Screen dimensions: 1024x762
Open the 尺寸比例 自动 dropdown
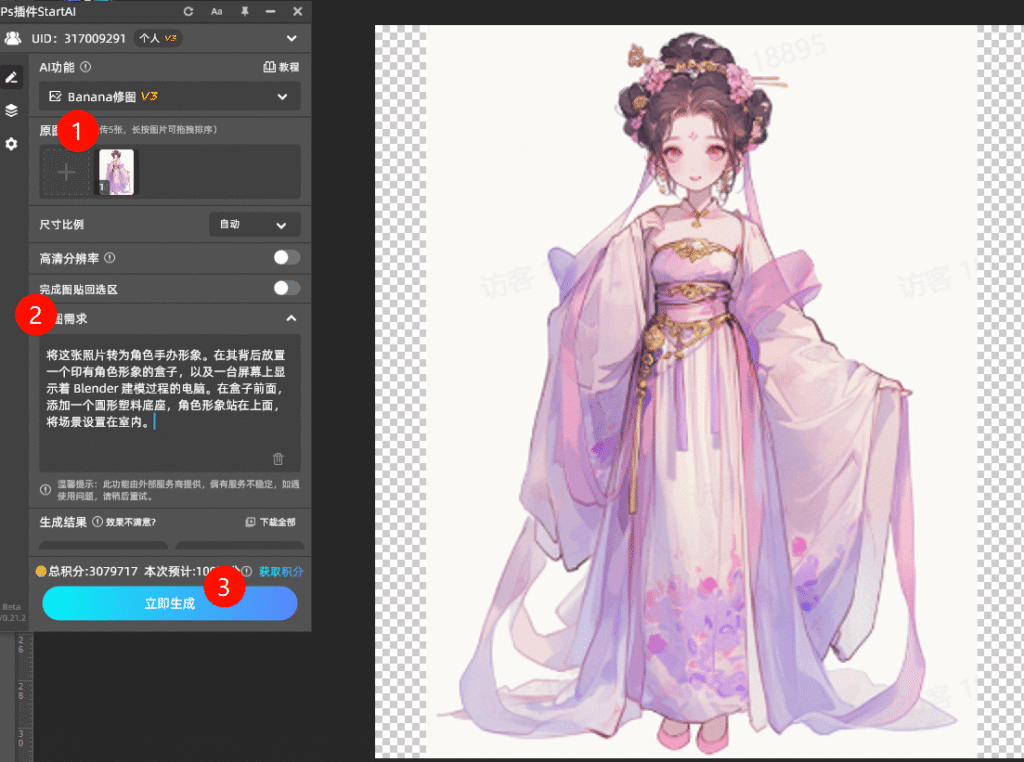tap(254, 224)
